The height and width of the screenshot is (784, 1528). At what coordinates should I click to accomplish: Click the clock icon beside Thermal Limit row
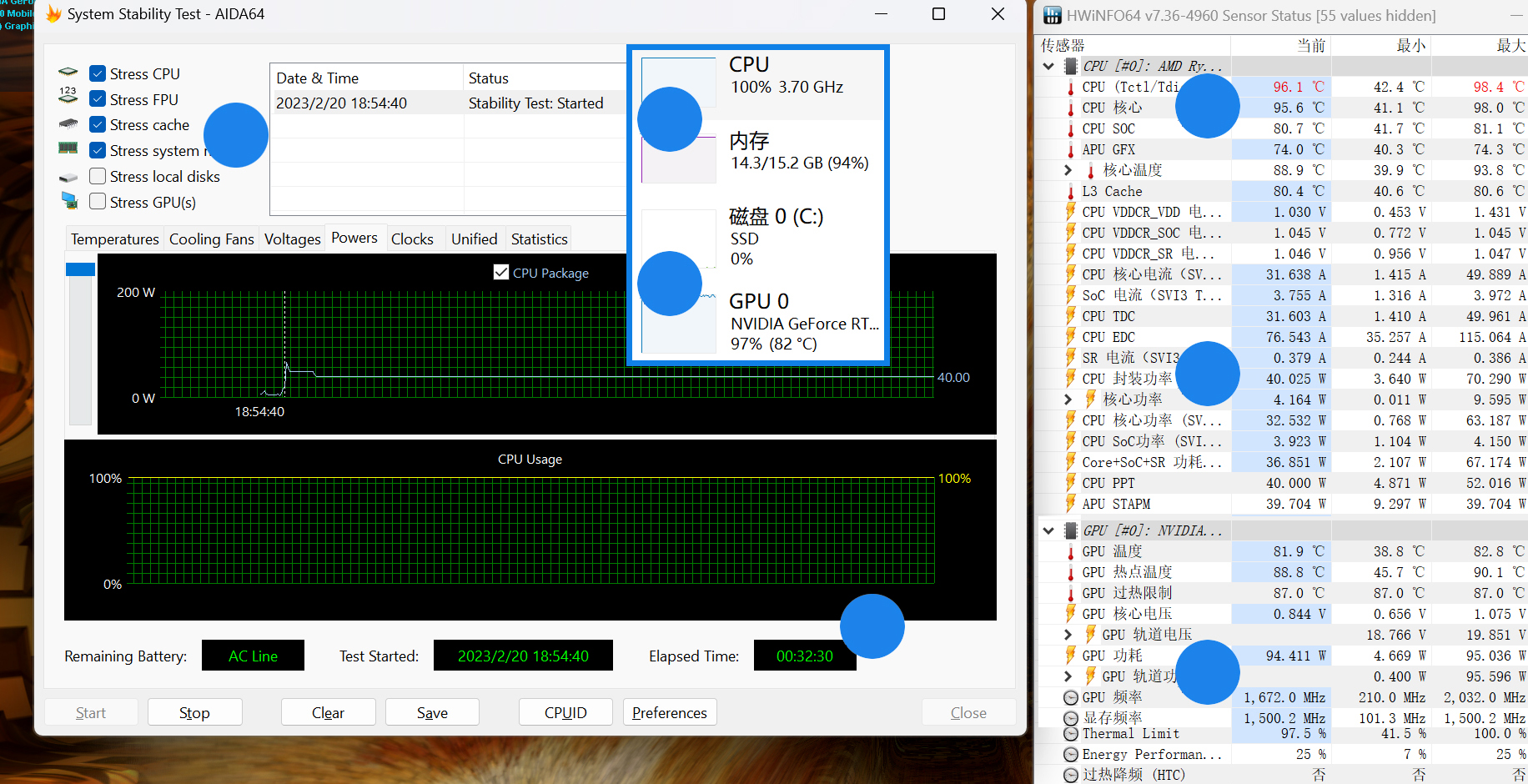click(1071, 734)
